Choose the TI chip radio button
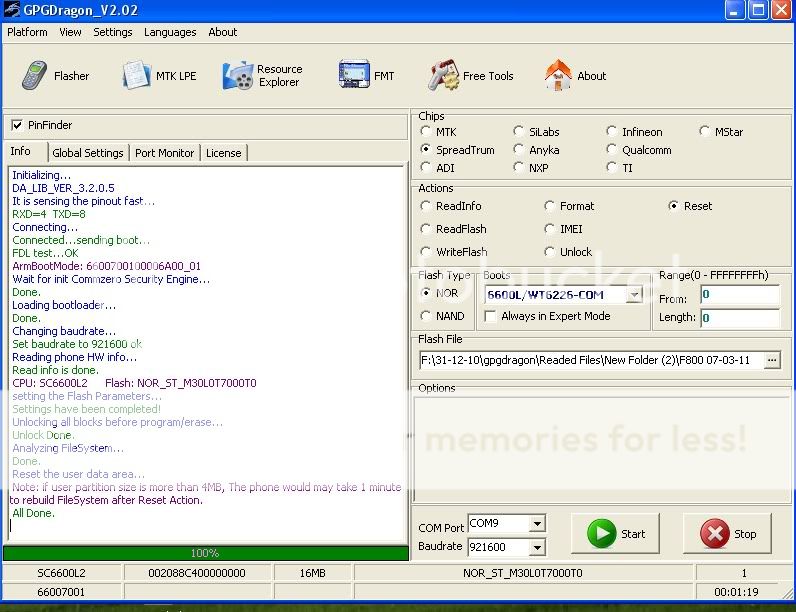The image size is (796, 612). [612, 167]
